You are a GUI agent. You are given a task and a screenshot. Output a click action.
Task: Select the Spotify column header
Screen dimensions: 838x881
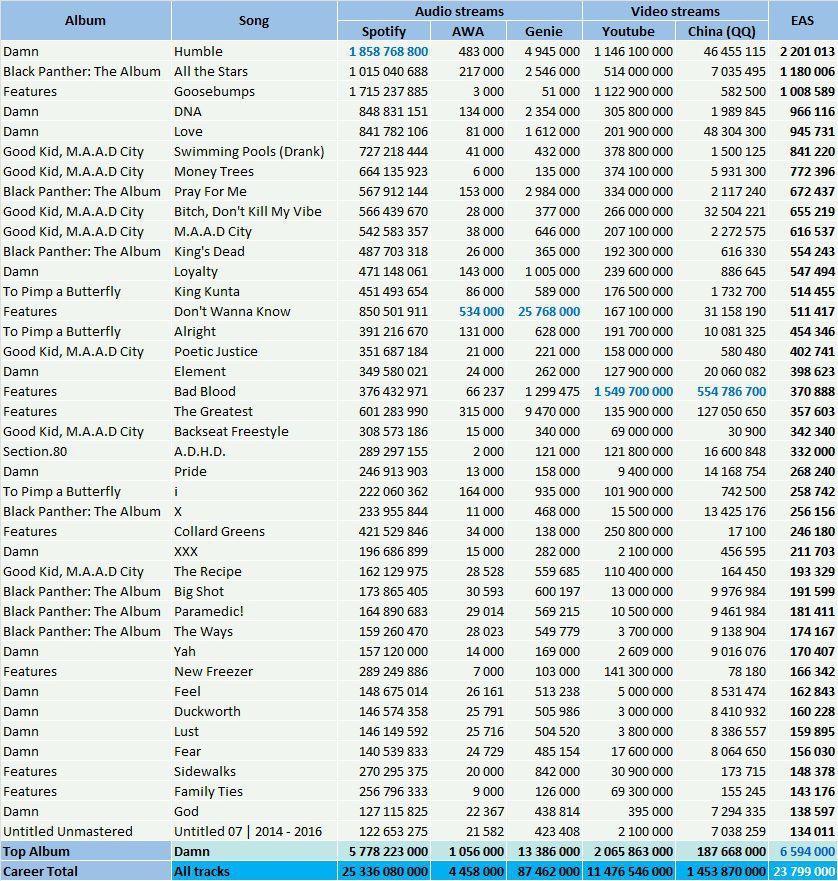click(384, 31)
